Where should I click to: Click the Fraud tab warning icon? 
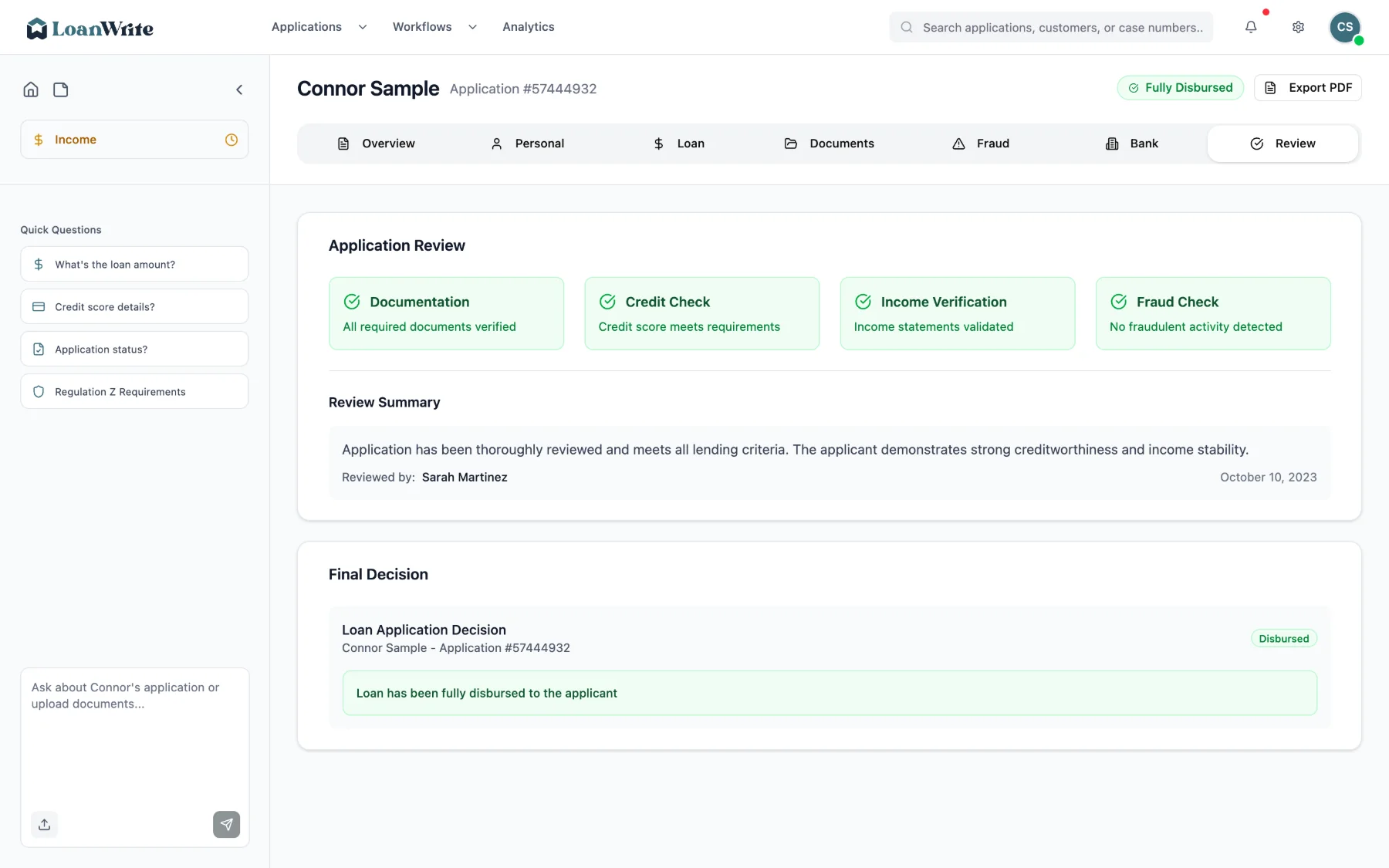(x=958, y=144)
